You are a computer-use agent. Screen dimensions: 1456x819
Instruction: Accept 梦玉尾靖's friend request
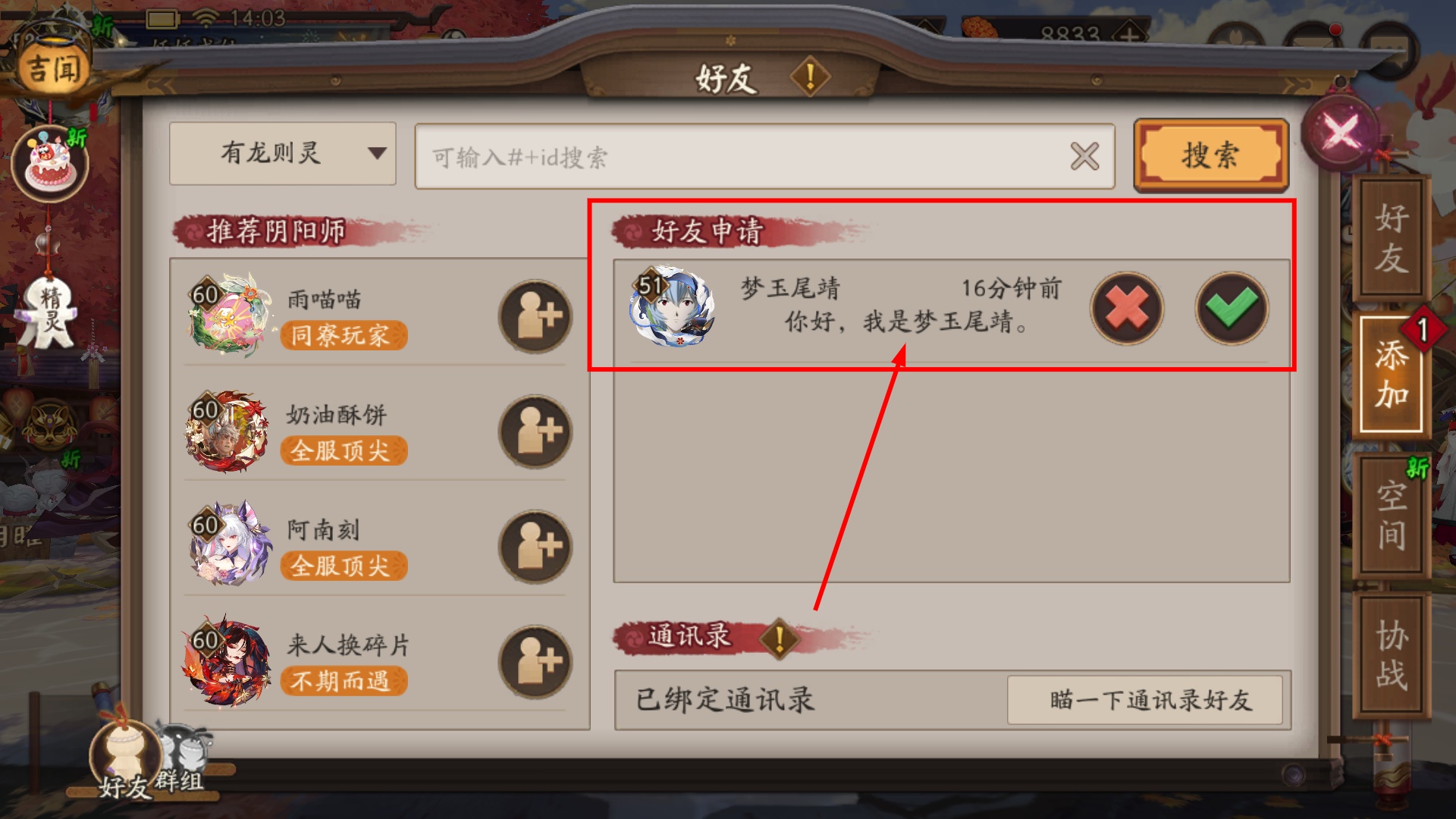tap(1232, 309)
